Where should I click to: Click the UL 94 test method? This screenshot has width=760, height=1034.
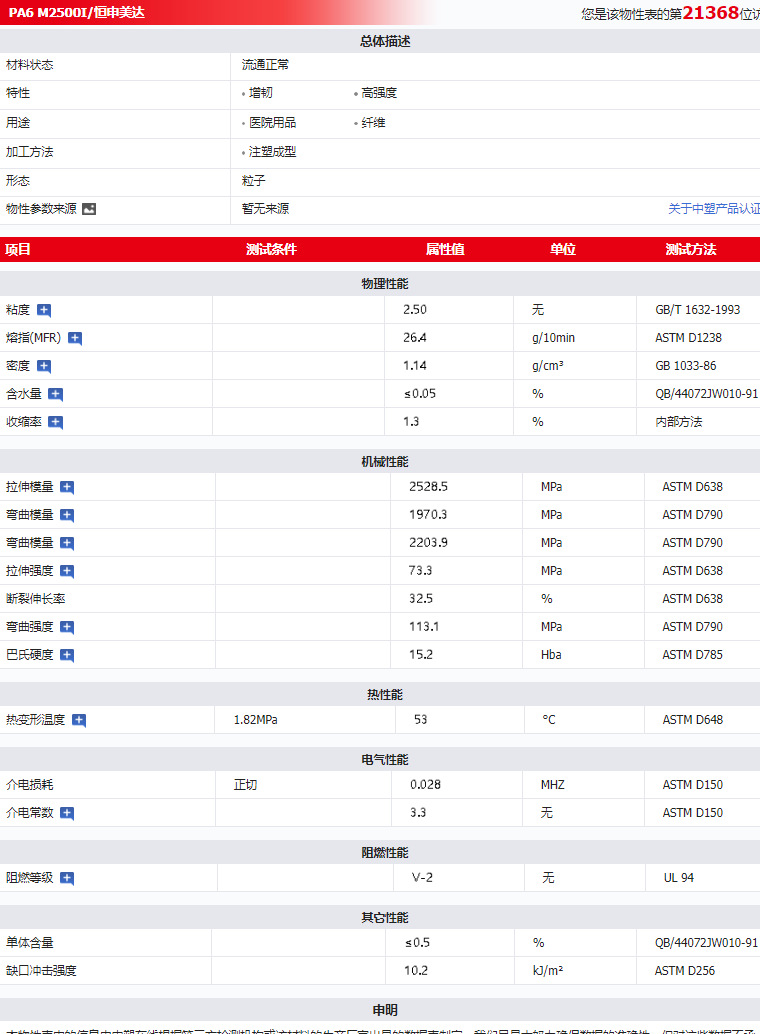(679, 878)
